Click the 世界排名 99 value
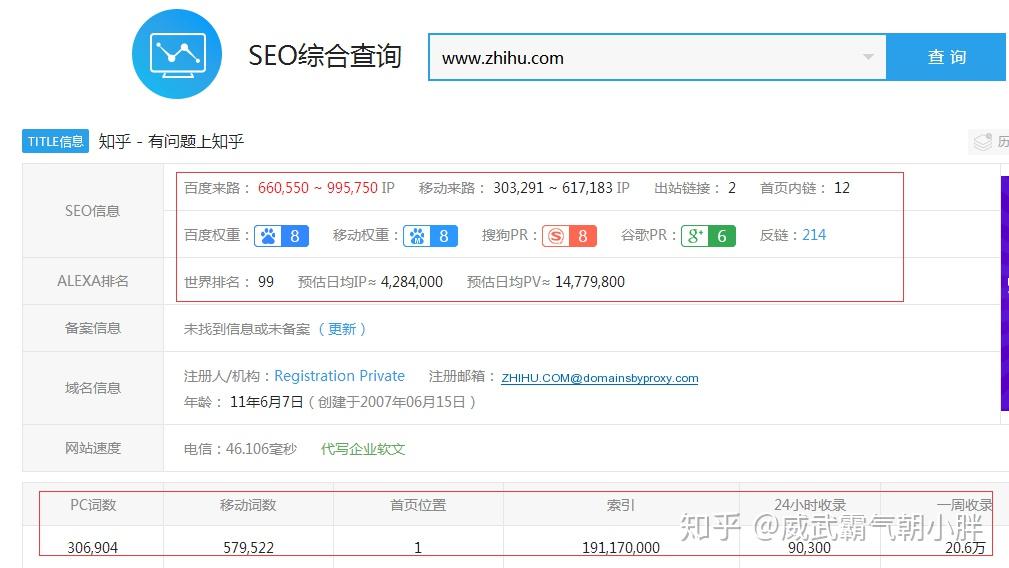This screenshot has height=568, width=1009. 266,282
